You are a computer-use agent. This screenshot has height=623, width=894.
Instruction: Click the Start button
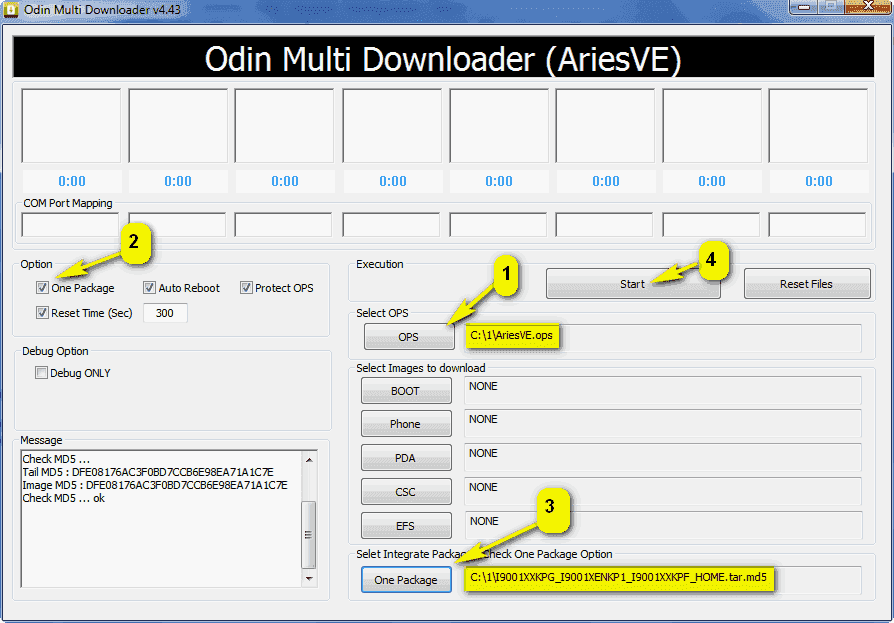[x=633, y=284]
